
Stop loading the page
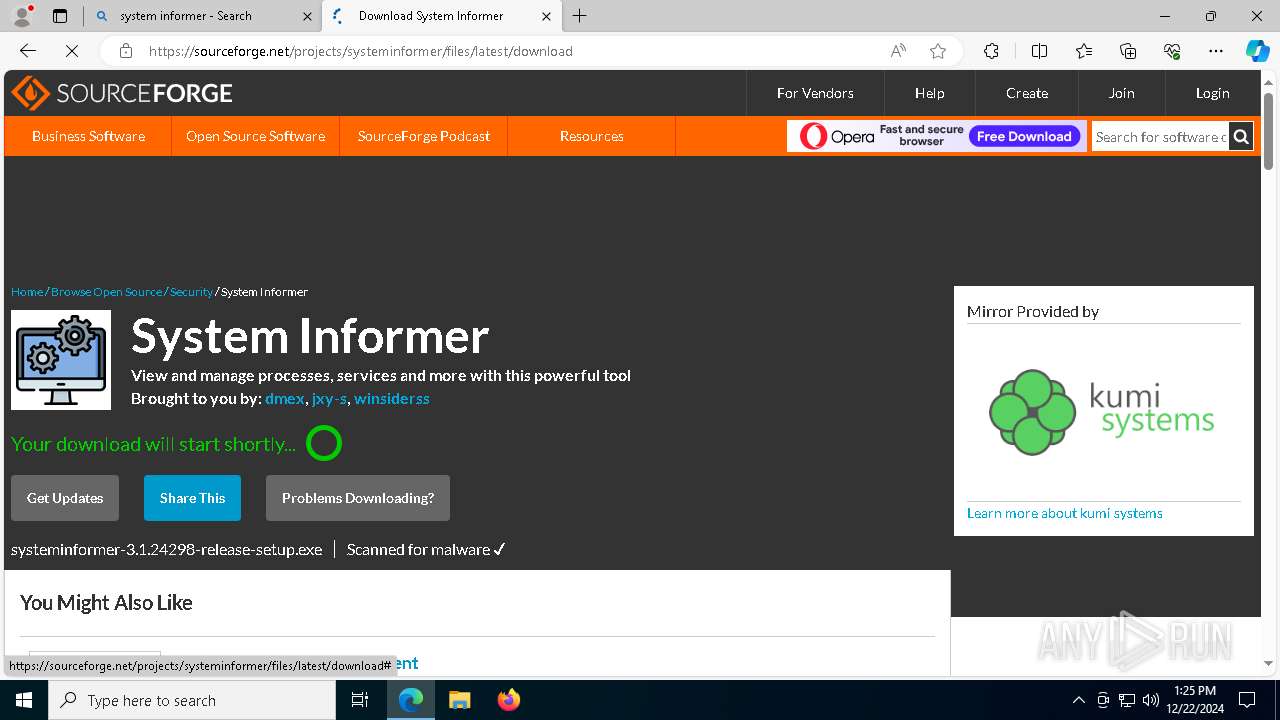coord(72,51)
